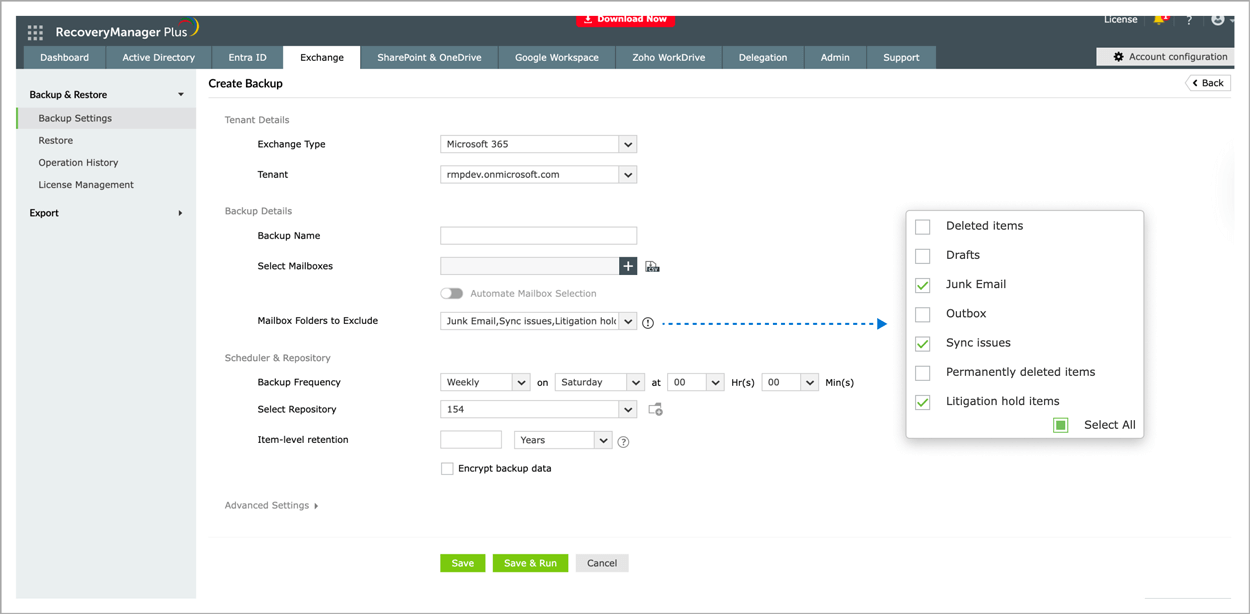Click the Item-level retention number field
Image resolution: width=1250 pixels, height=614 pixels.
[x=471, y=440]
